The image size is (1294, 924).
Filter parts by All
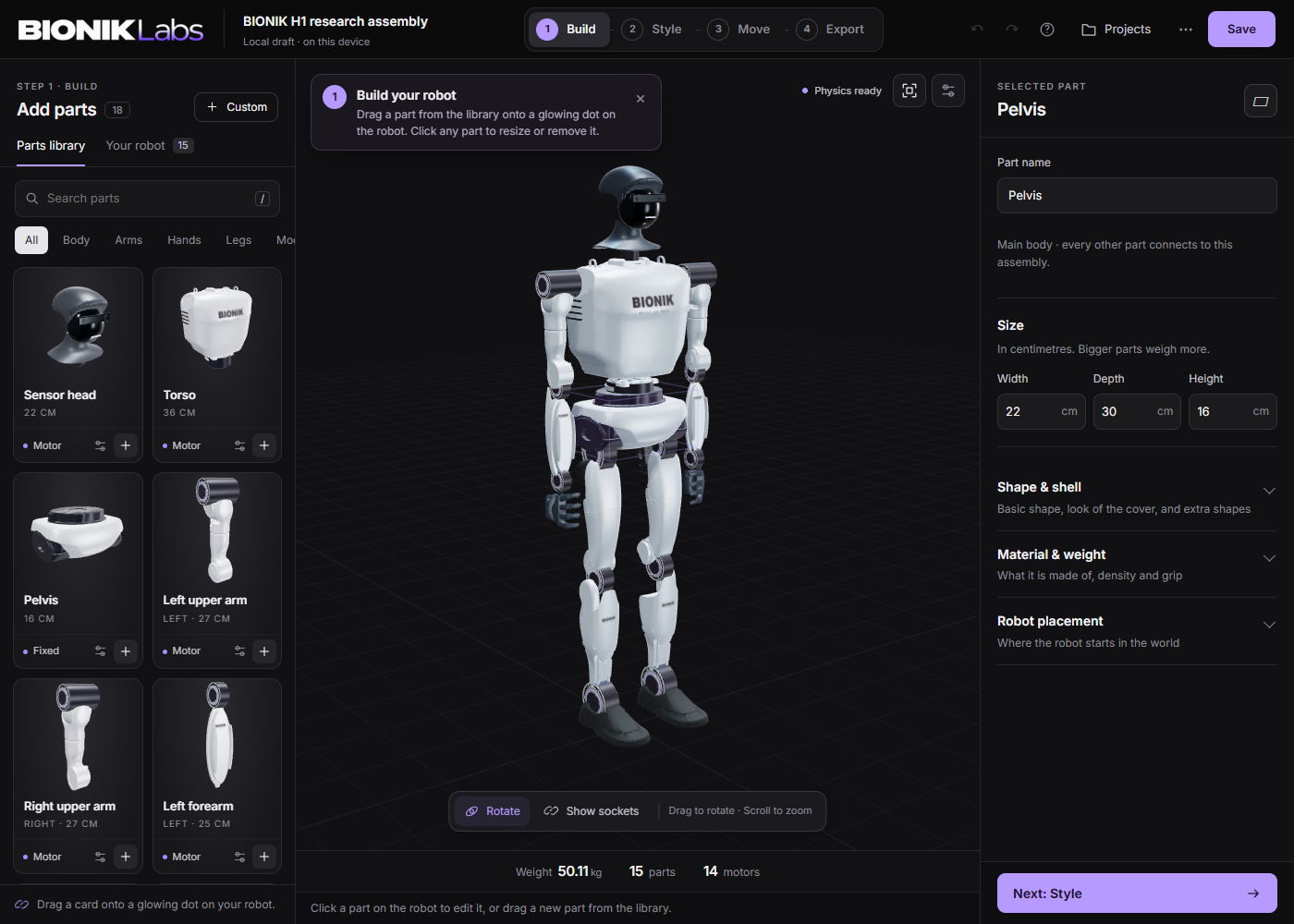tap(31, 240)
